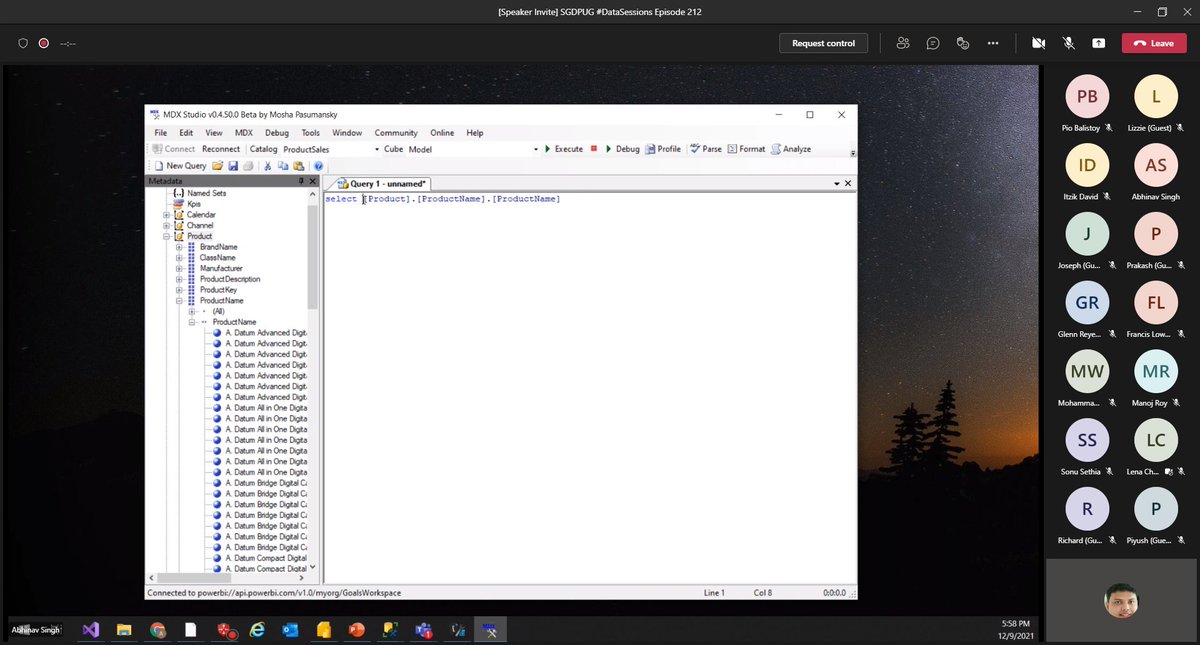1200x645 pixels.
Task: Expand the BrandName hierarchy node
Action: click(179, 247)
